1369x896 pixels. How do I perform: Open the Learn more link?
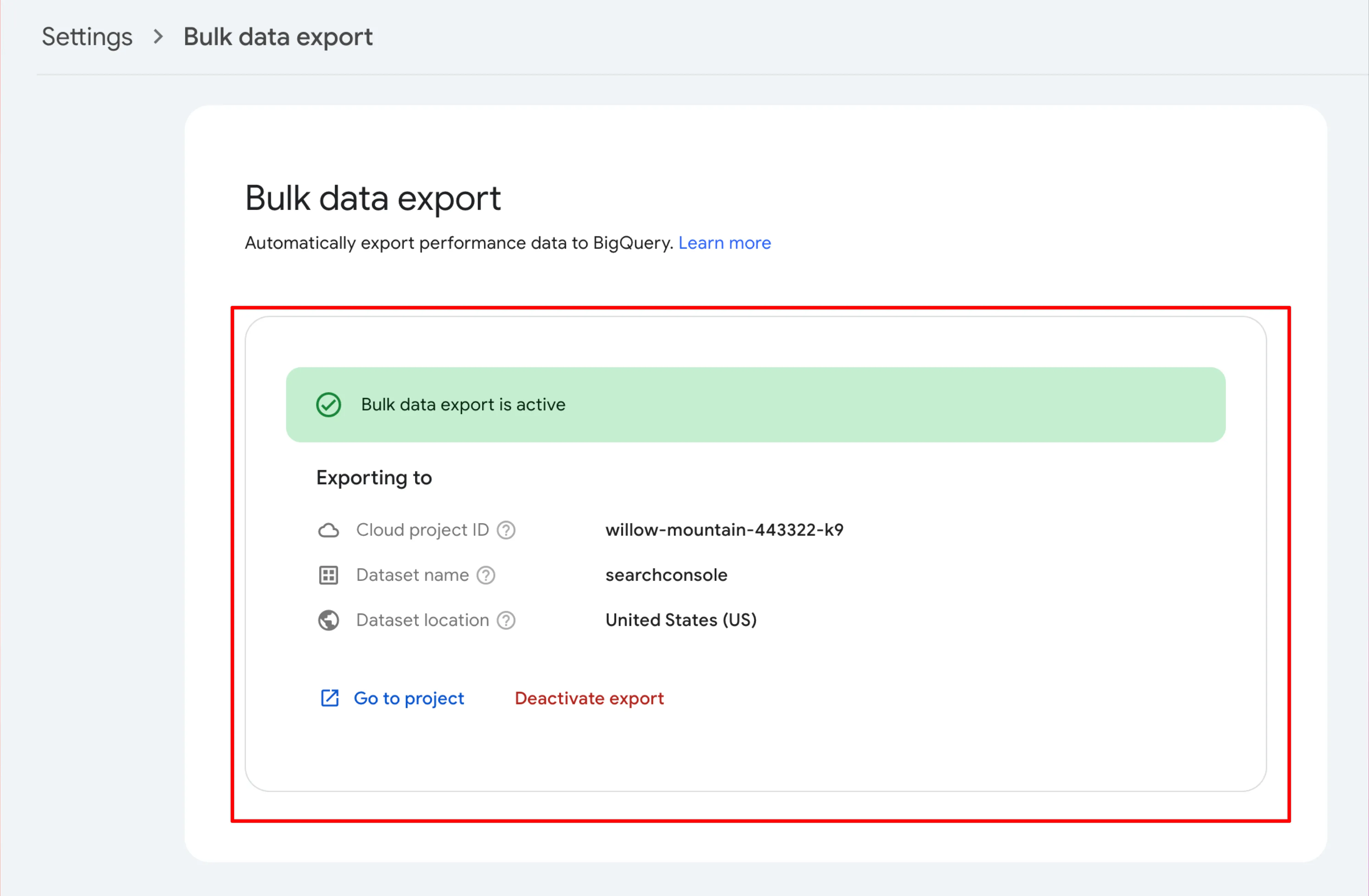tap(724, 243)
